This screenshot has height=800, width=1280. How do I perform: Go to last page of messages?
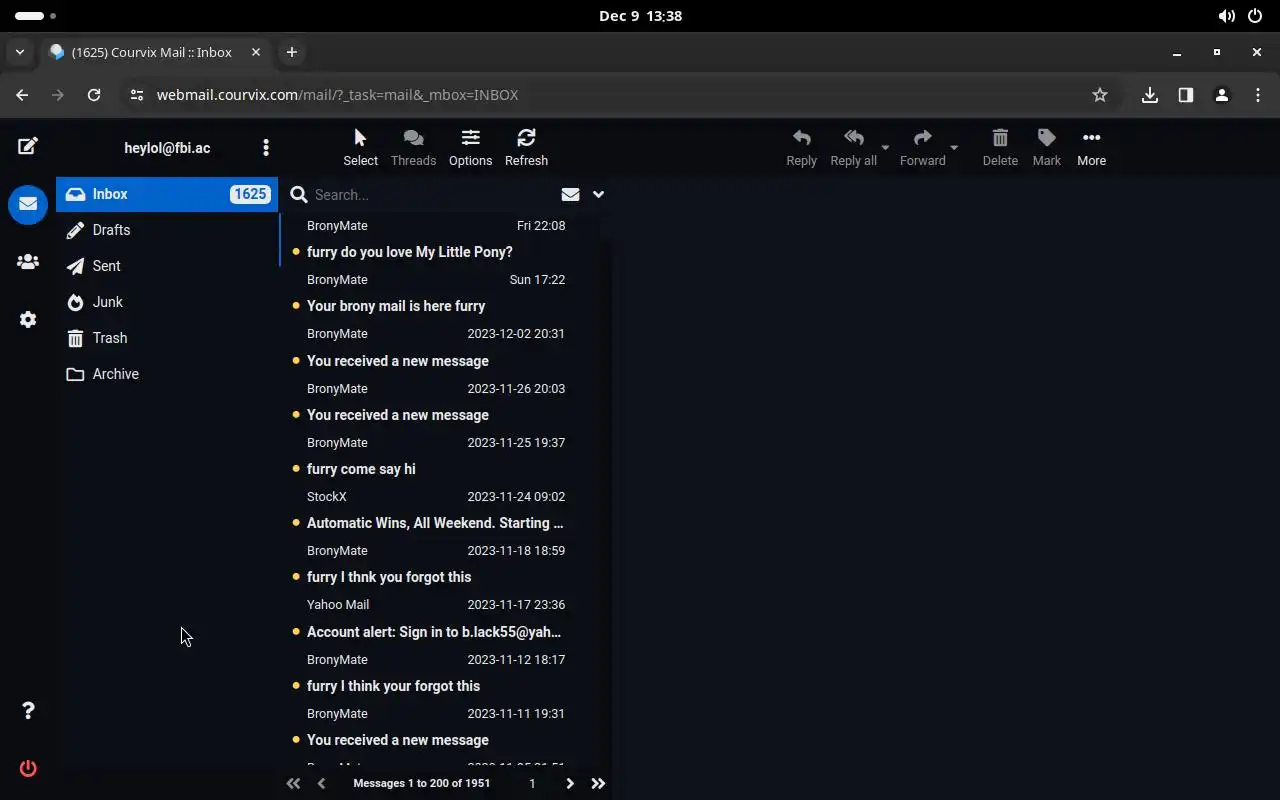pos(598,783)
